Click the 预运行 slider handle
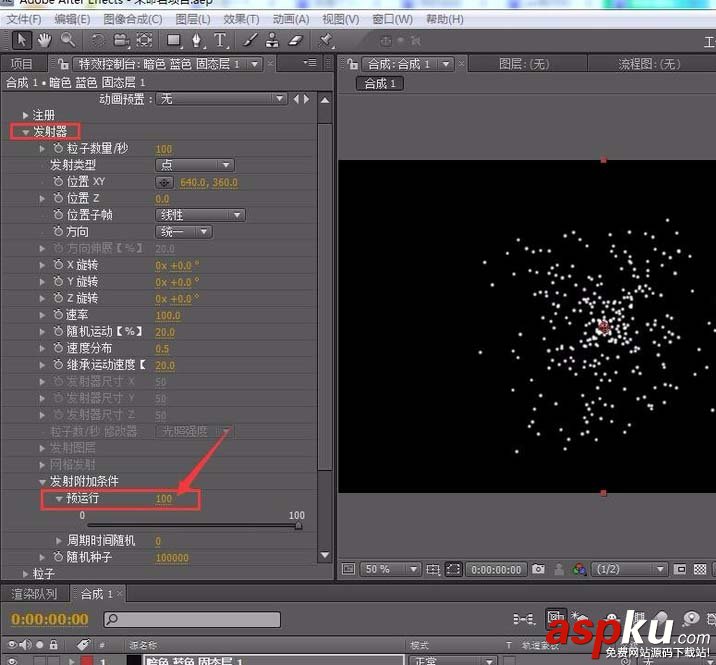The height and width of the screenshot is (665, 716). tap(299, 525)
